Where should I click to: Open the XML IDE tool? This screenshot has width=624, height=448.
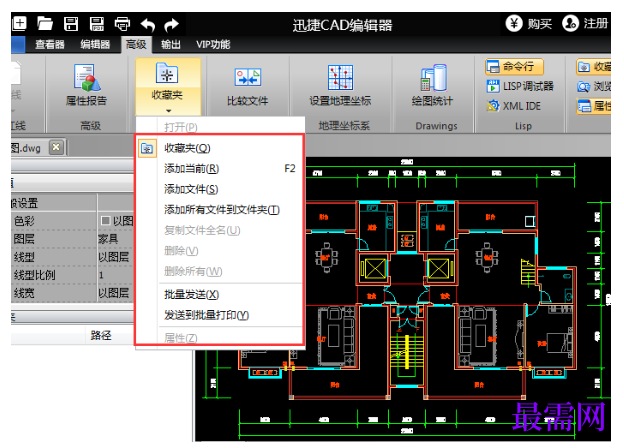pos(514,106)
